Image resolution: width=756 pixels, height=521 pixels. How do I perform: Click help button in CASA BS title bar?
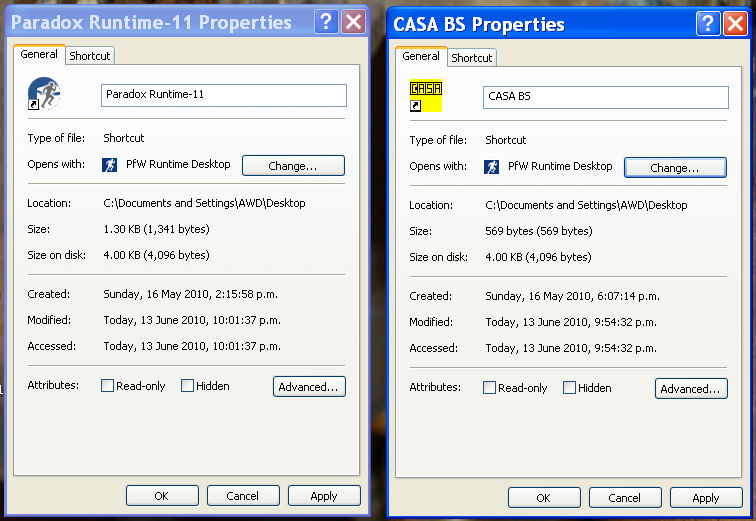coord(708,24)
